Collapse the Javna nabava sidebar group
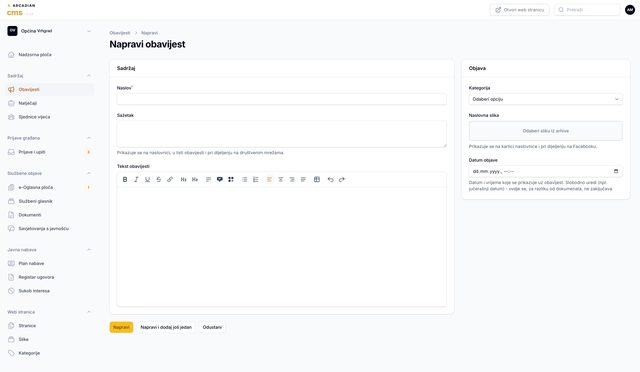This screenshot has height=372, width=640. click(89, 249)
